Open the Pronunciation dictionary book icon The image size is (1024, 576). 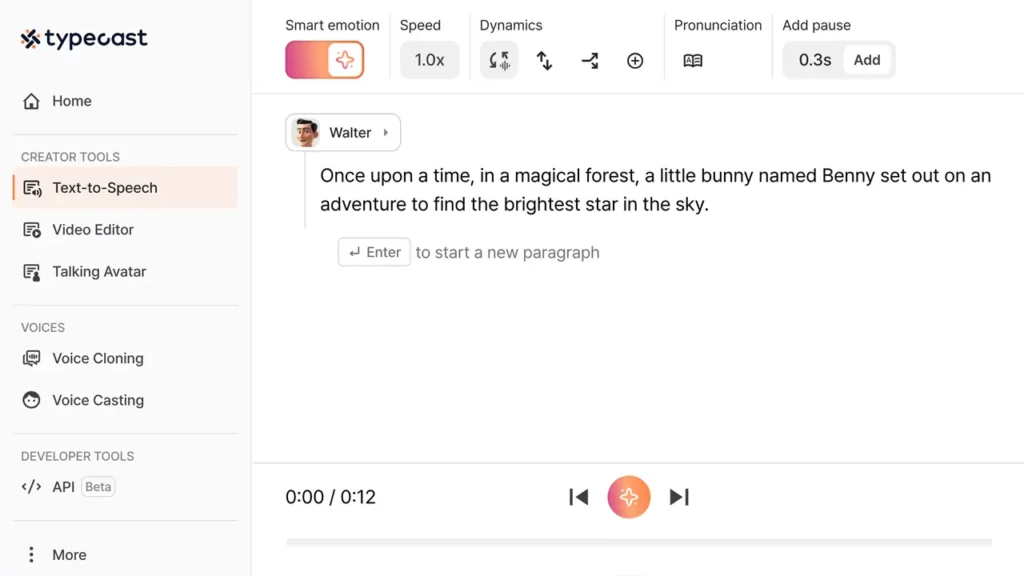[x=693, y=61]
